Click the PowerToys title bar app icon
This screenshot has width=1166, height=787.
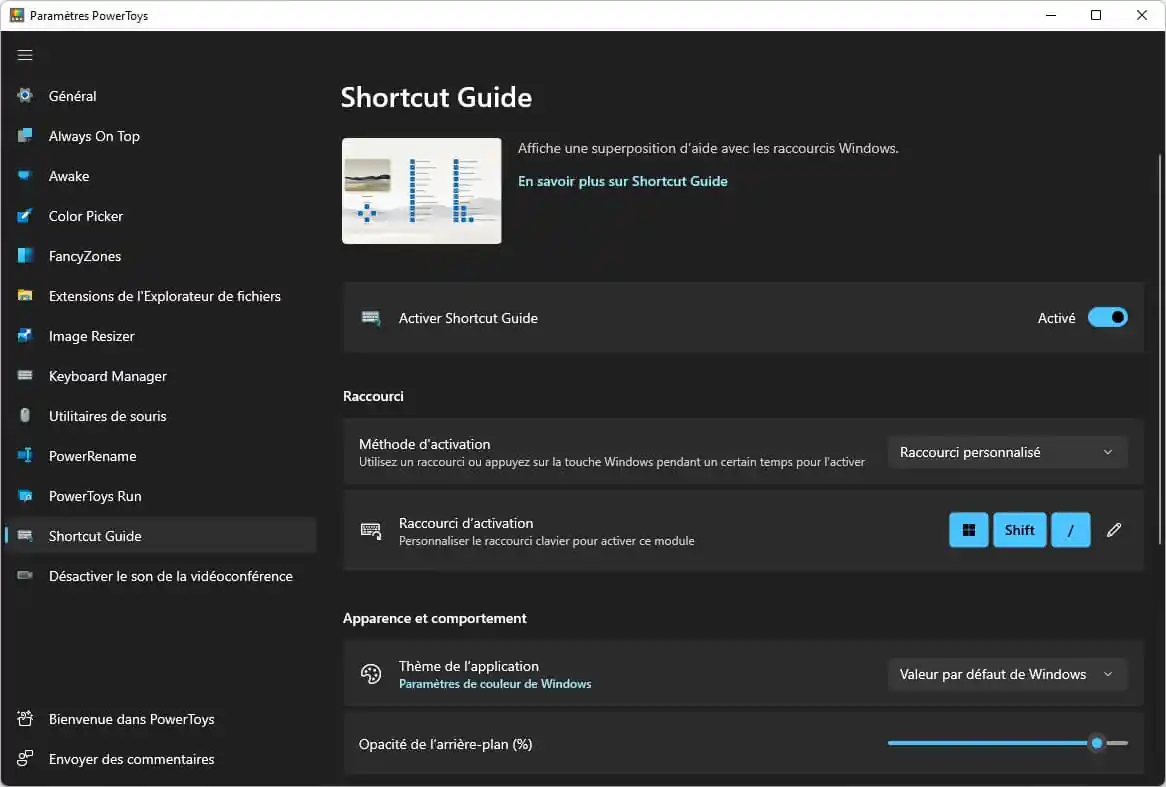16,15
